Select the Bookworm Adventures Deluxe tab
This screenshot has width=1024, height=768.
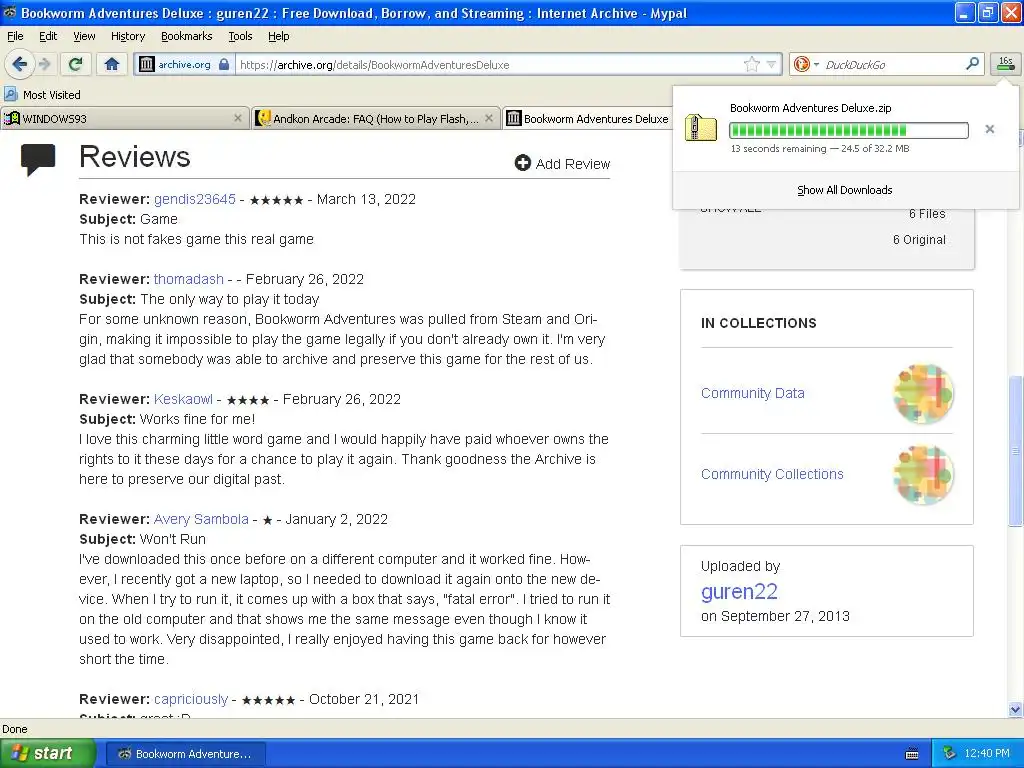click(x=588, y=119)
